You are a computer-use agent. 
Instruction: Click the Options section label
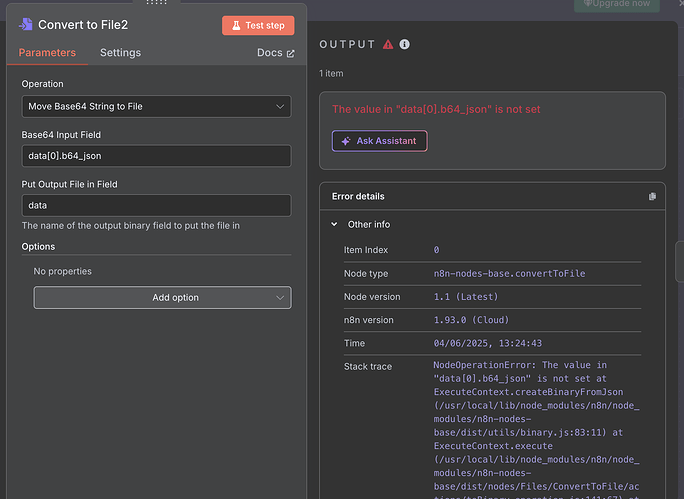coord(38,246)
